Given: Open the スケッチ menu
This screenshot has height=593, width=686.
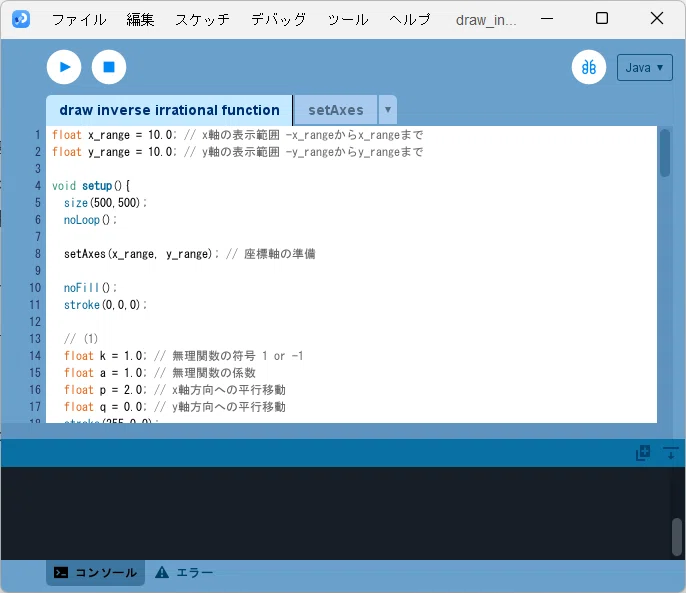Looking at the screenshot, I should click(x=202, y=20).
